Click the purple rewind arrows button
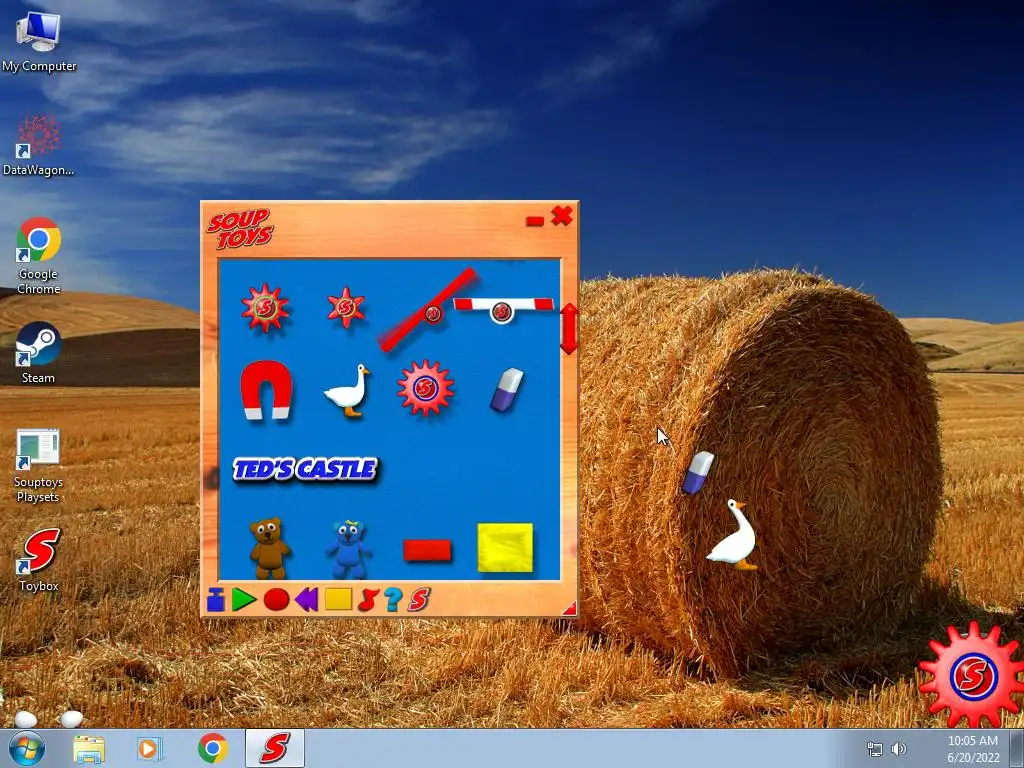The width and height of the screenshot is (1024, 768). pyautogui.click(x=306, y=600)
